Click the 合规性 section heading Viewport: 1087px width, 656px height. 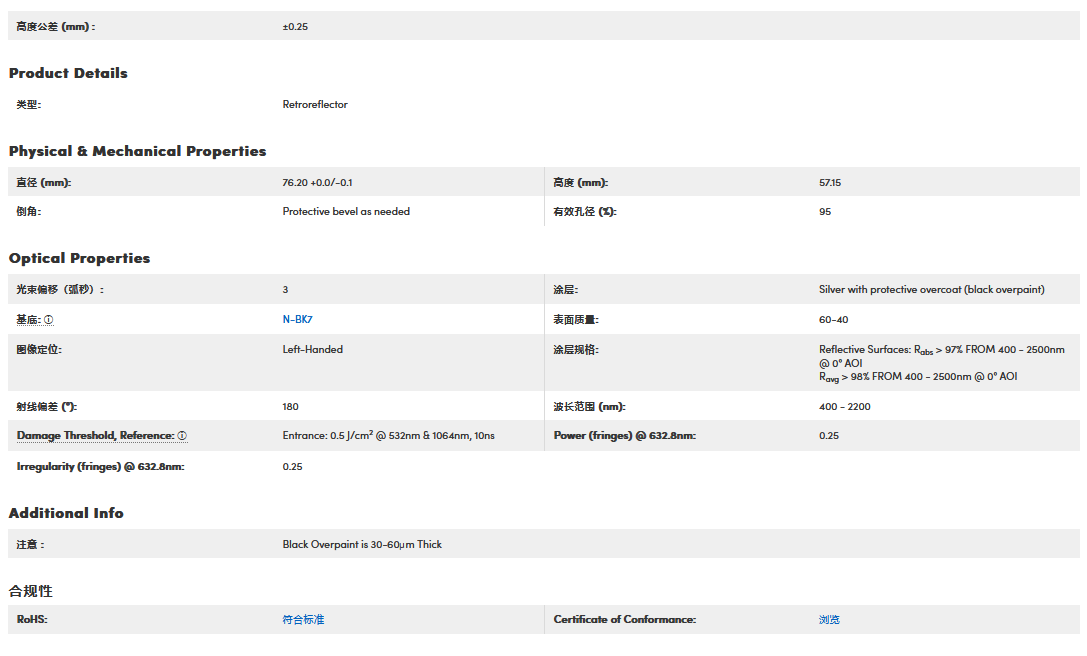[30, 591]
